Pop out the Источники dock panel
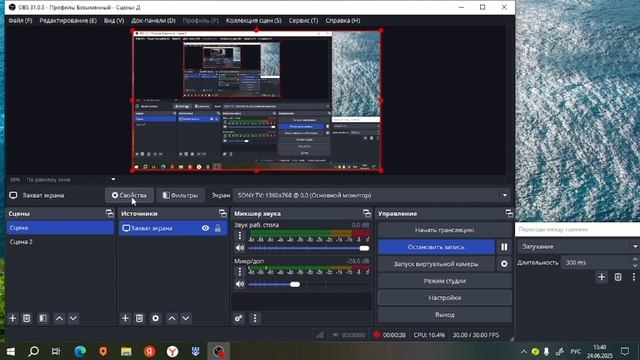Screen dimensions: 640x360 (222, 213)
